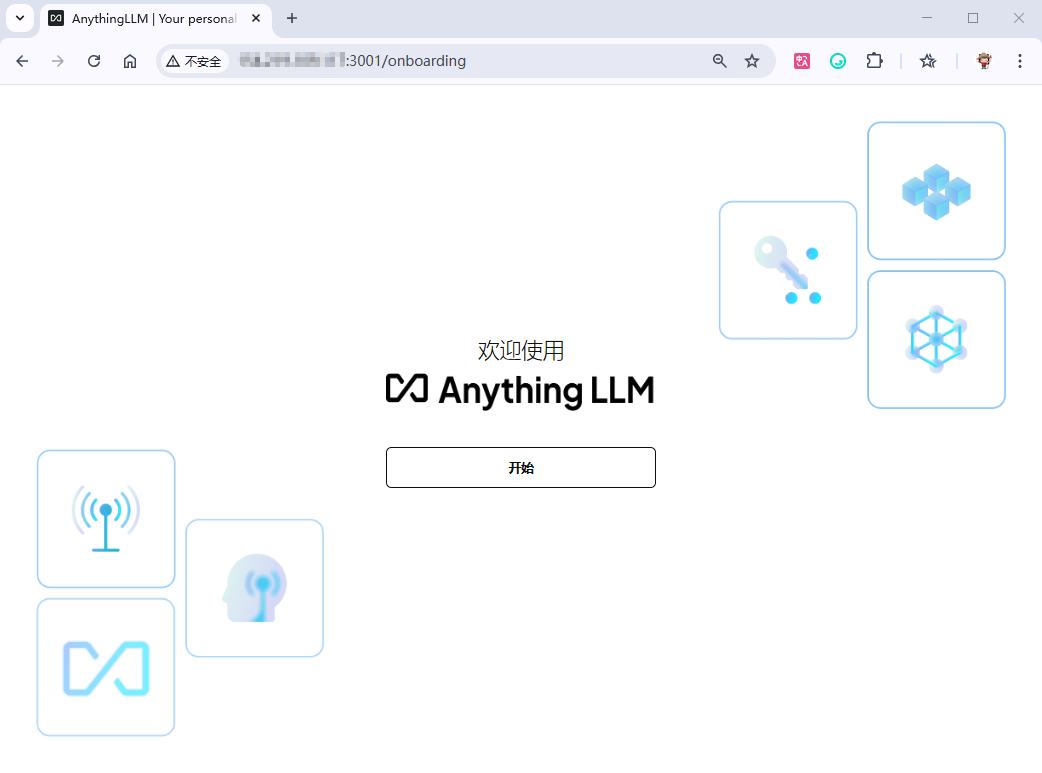The height and width of the screenshot is (773, 1042).
Task: Open the Extensions puzzle menu
Action: (x=874, y=61)
